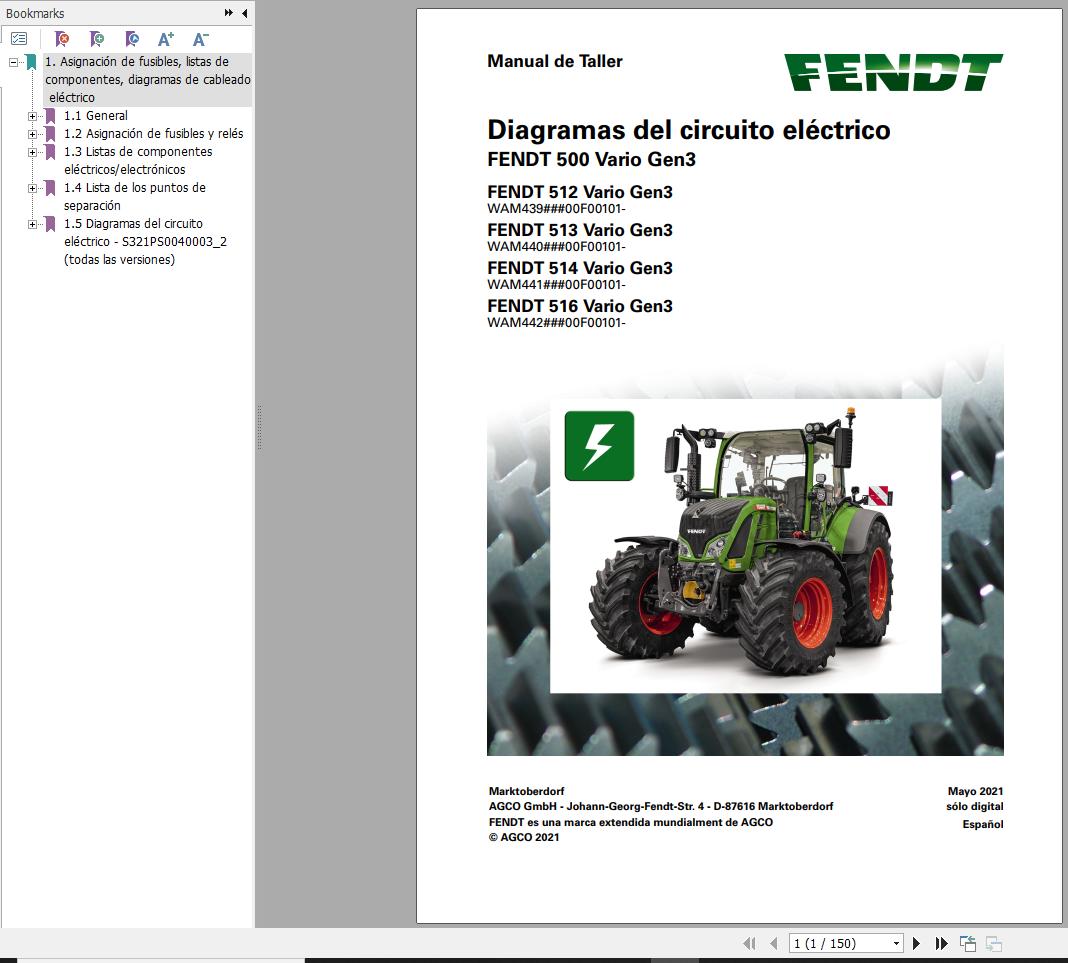Click serial number 'WAM441###00F00101-'
Screen dimensions: 1068x963
[x=556, y=285]
